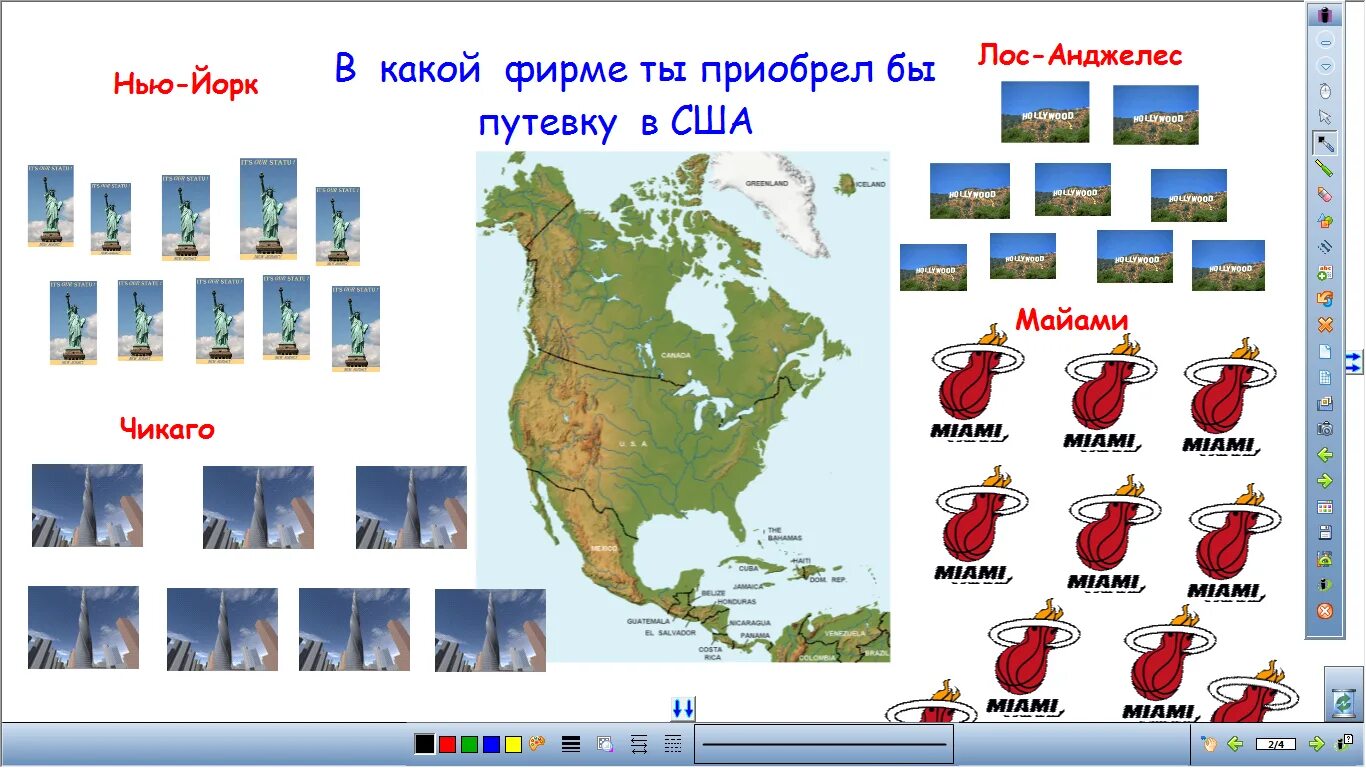
Task: Click the camera Capture tool
Action: pos(1325,429)
